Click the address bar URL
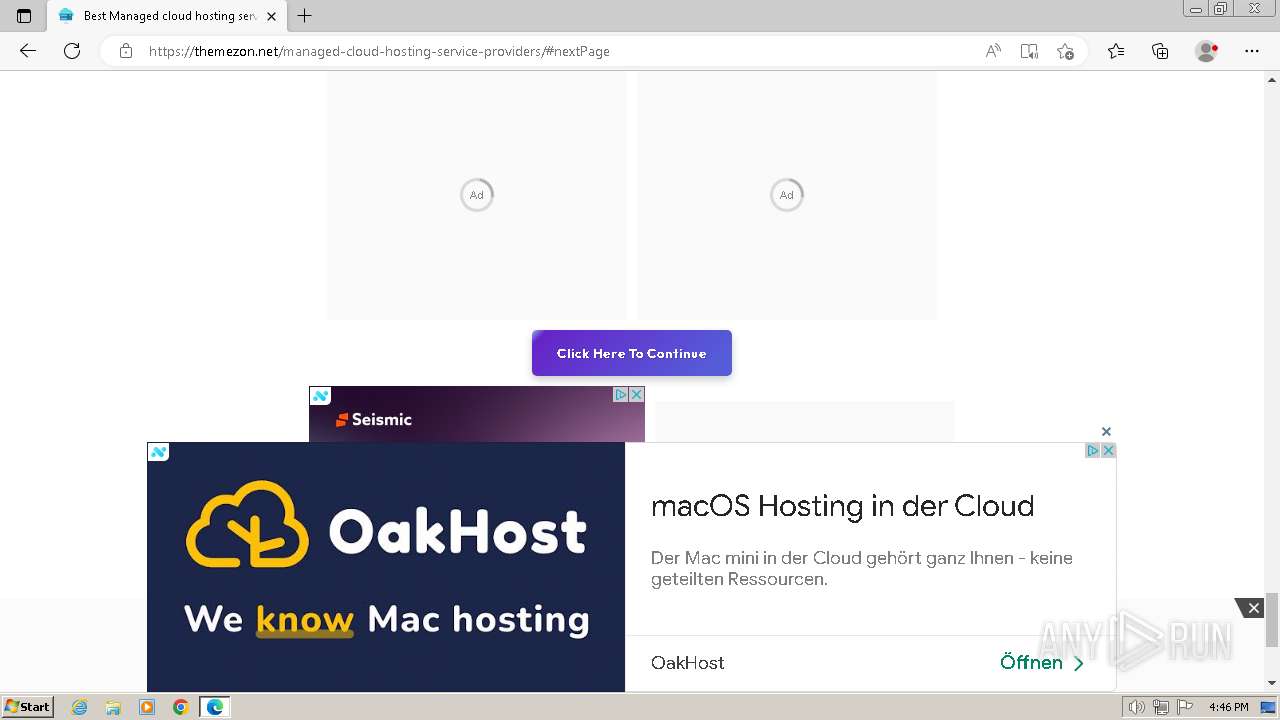The height and width of the screenshot is (720, 1280). pos(379,51)
